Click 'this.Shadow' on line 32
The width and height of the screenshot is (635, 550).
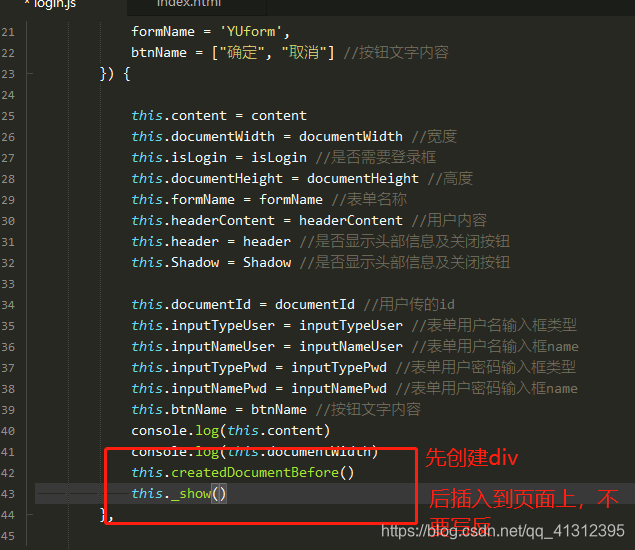coord(175,262)
